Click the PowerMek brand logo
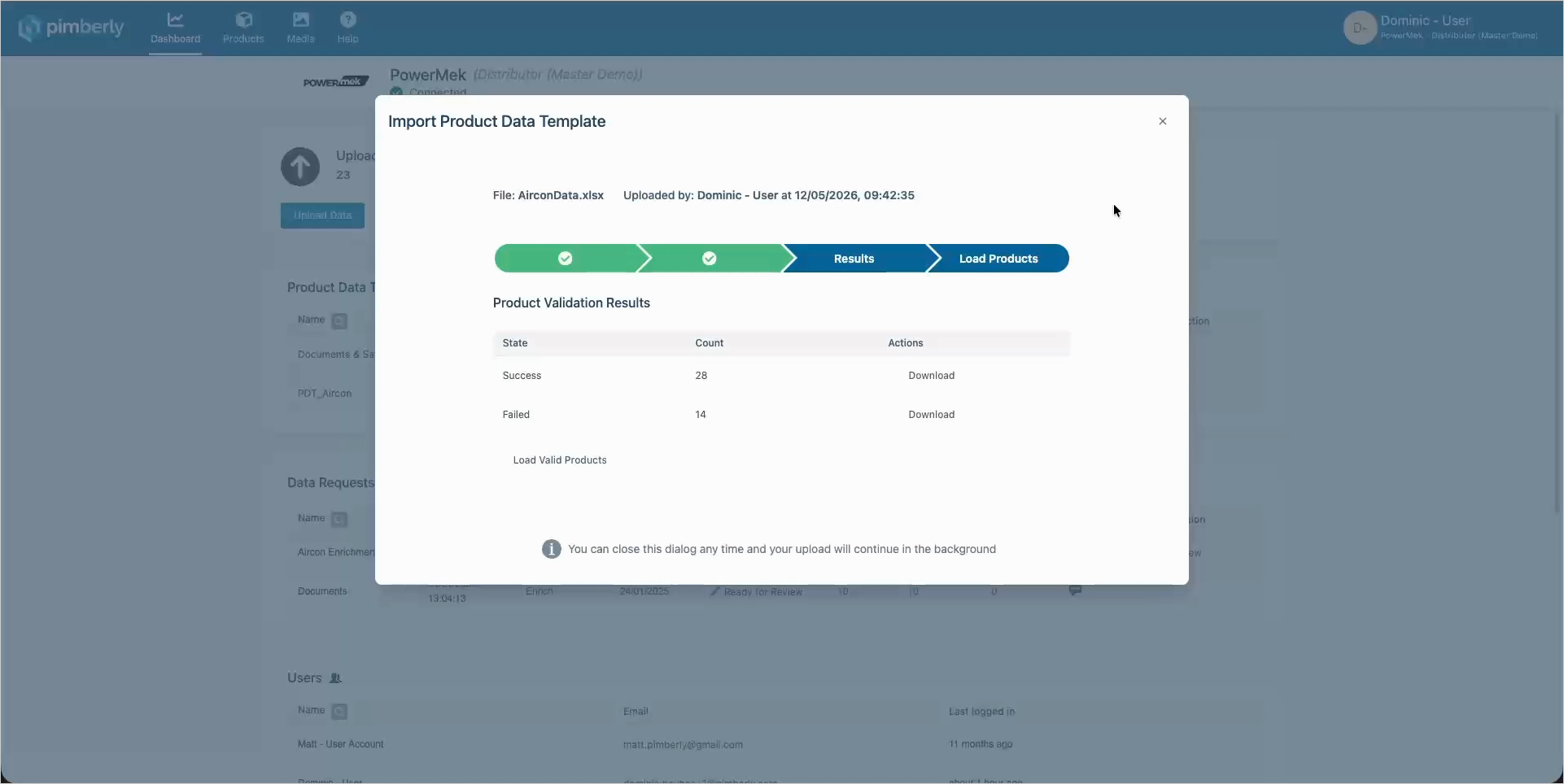 tap(336, 81)
